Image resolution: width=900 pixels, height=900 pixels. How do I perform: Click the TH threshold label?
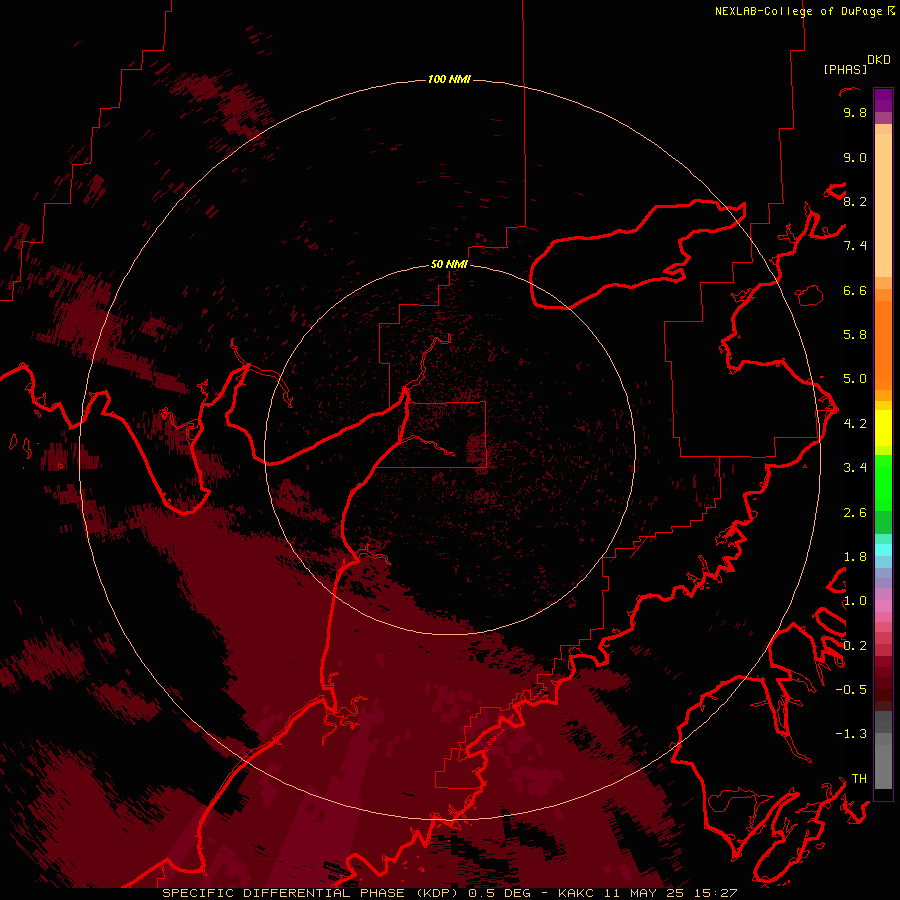[x=859, y=779]
